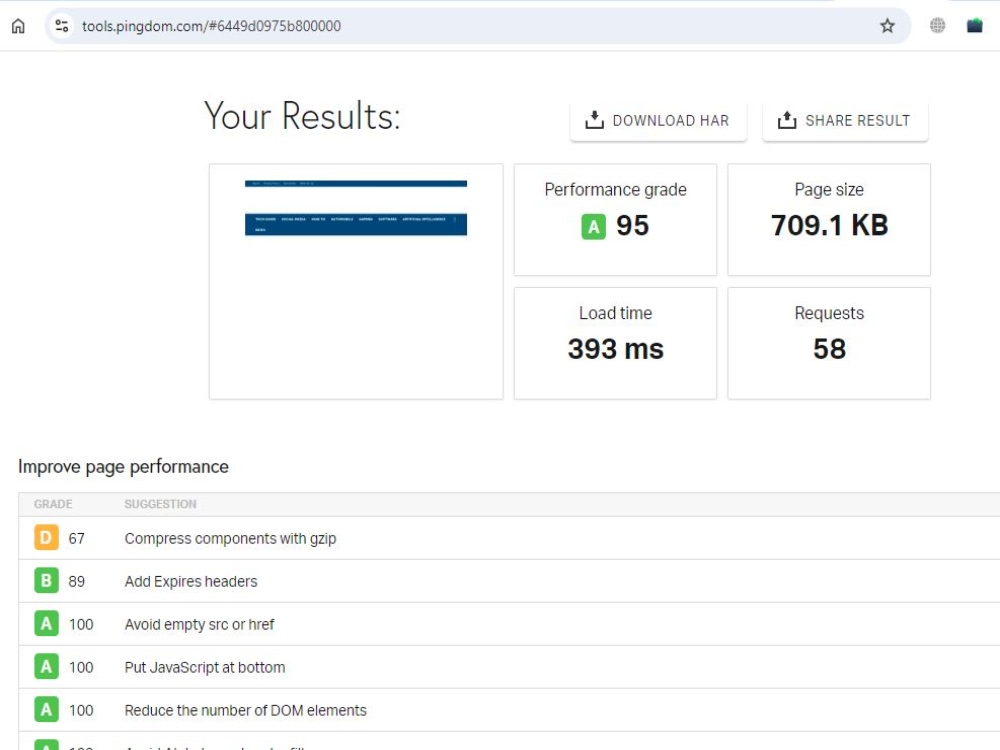Expand "Put JavaScript at bottom" suggestion
This screenshot has width=1000, height=750.
(509, 667)
